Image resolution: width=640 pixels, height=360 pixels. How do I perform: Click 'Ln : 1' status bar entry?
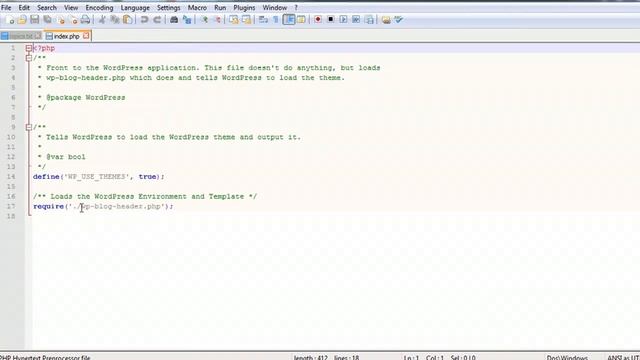click(411, 358)
